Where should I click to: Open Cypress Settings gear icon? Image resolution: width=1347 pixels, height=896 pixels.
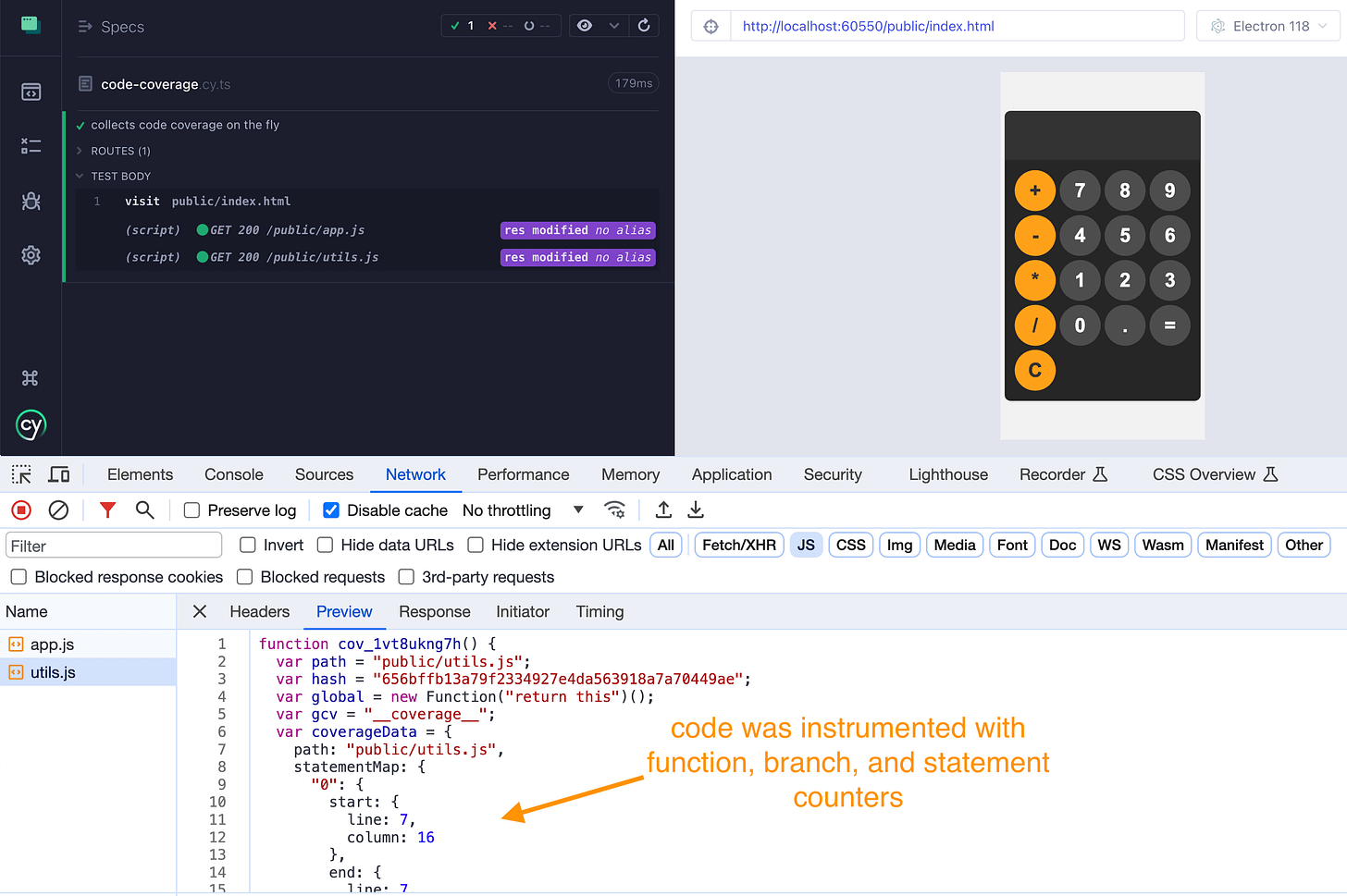[x=31, y=255]
